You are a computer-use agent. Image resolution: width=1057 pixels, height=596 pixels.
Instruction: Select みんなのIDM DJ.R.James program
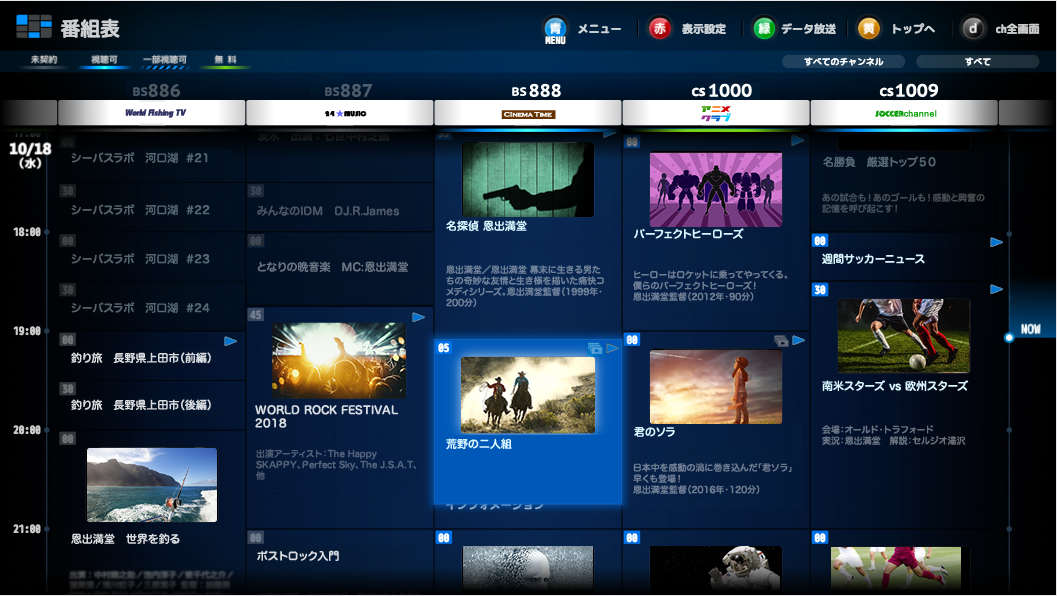pyautogui.click(x=340, y=208)
